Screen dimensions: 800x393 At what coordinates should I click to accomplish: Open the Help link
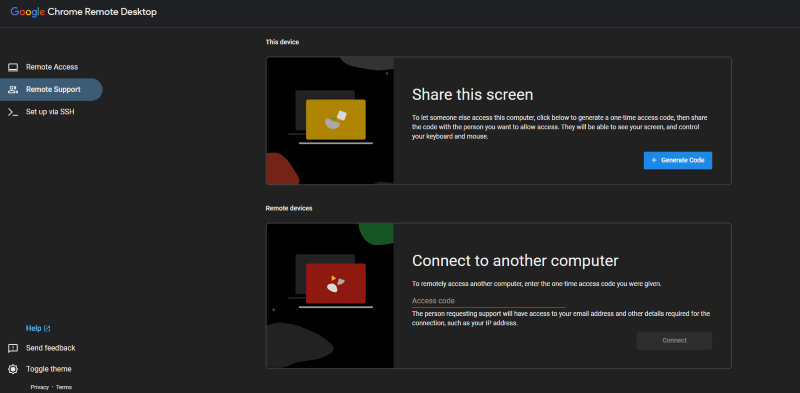33,329
